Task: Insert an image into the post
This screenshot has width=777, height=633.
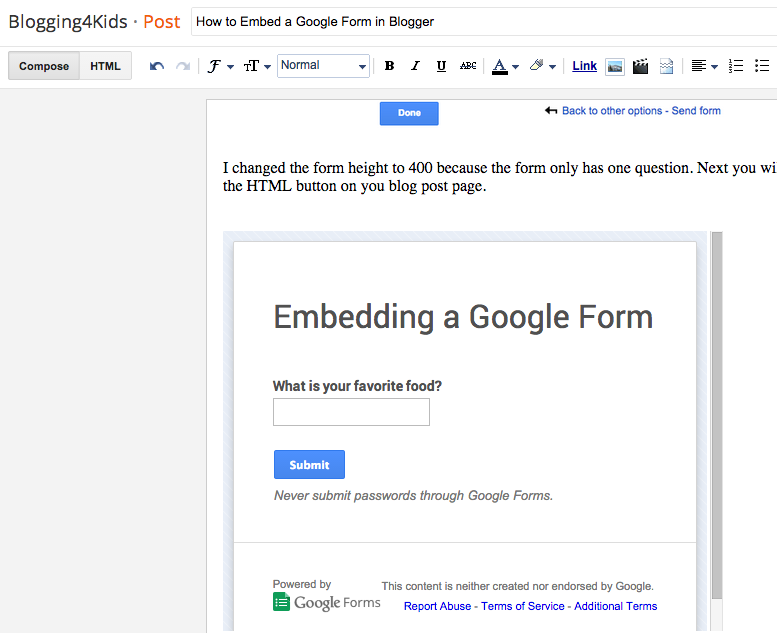Action: coord(615,66)
